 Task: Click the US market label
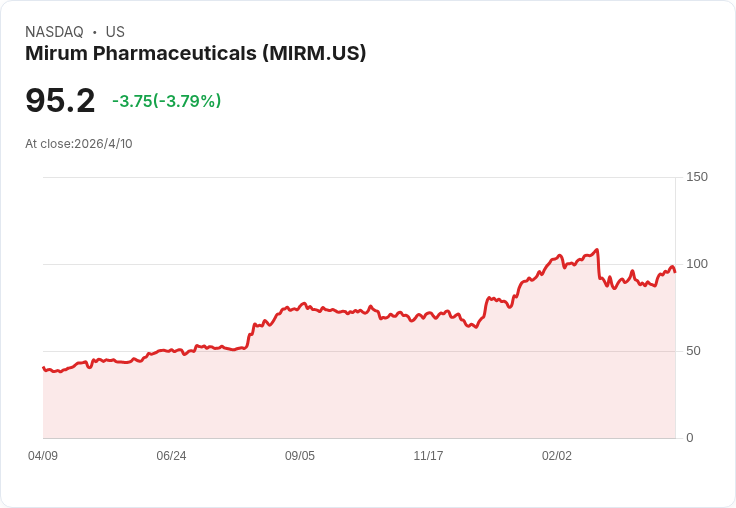click(115, 32)
